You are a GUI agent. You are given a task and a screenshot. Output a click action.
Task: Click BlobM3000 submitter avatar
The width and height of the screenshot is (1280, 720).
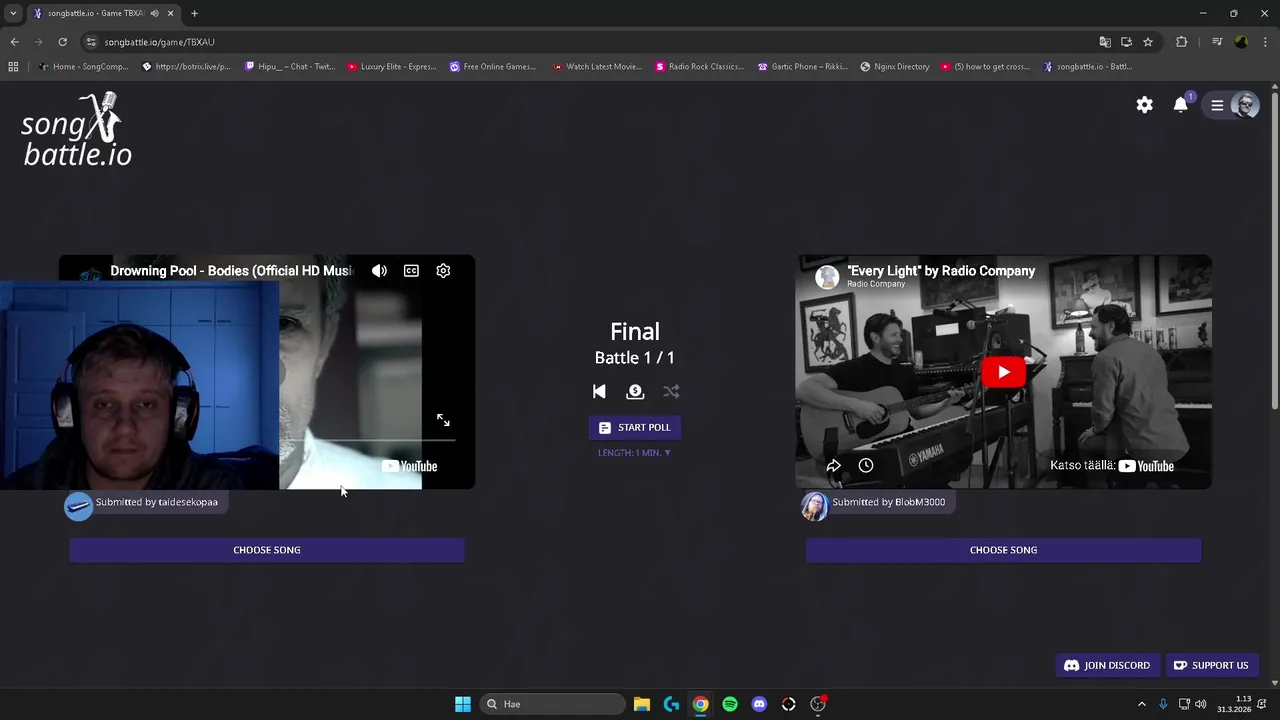pyautogui.click(x=815, y=506)
